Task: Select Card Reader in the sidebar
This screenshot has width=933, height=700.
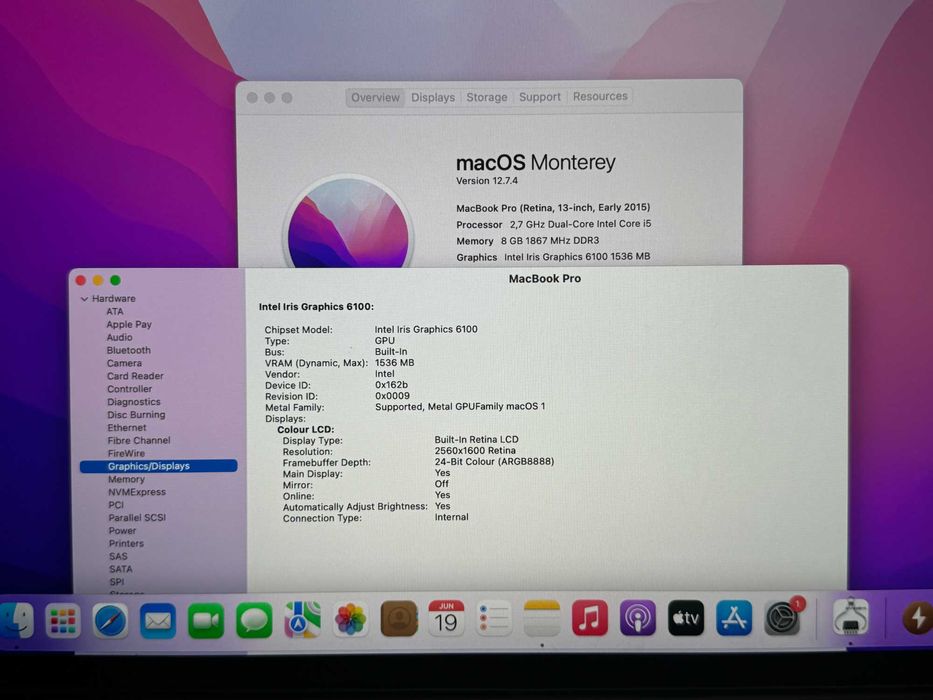Action: pyautogui.click(x=135, y=376)
